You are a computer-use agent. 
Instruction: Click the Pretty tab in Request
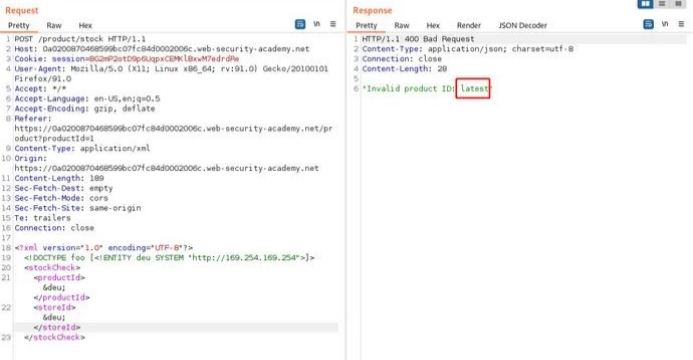[x=19, y=26]
